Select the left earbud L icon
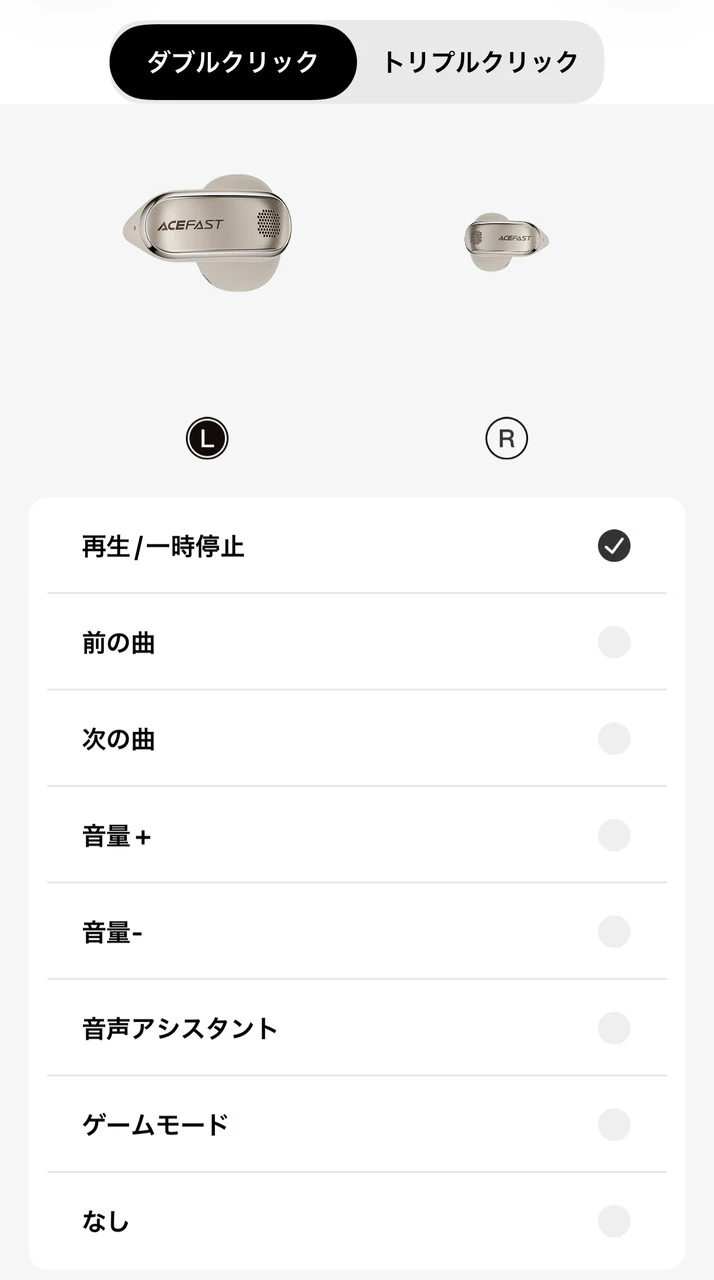 tap(207, 438)
